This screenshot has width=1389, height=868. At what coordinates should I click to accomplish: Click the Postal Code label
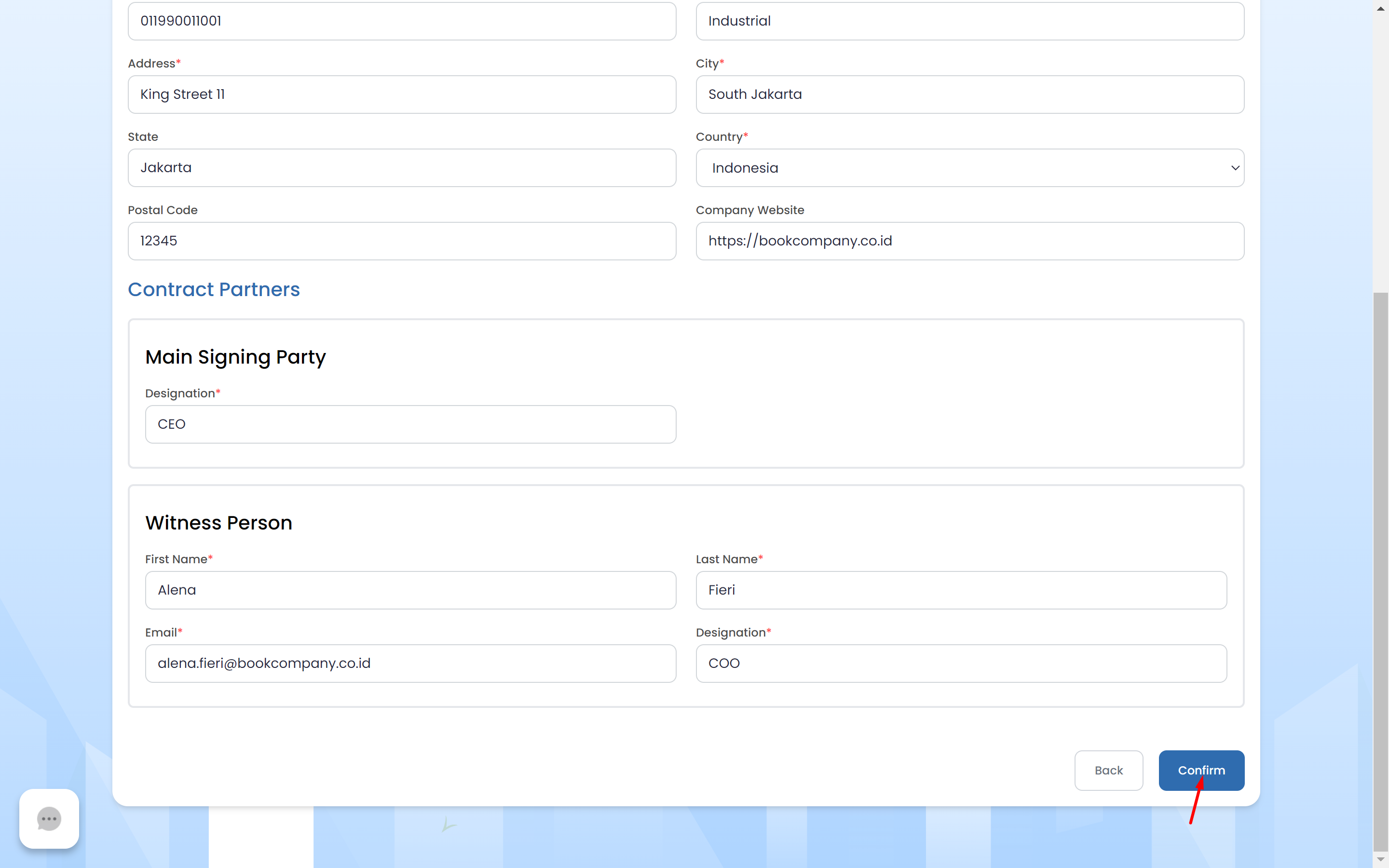[x=163, y=210]
